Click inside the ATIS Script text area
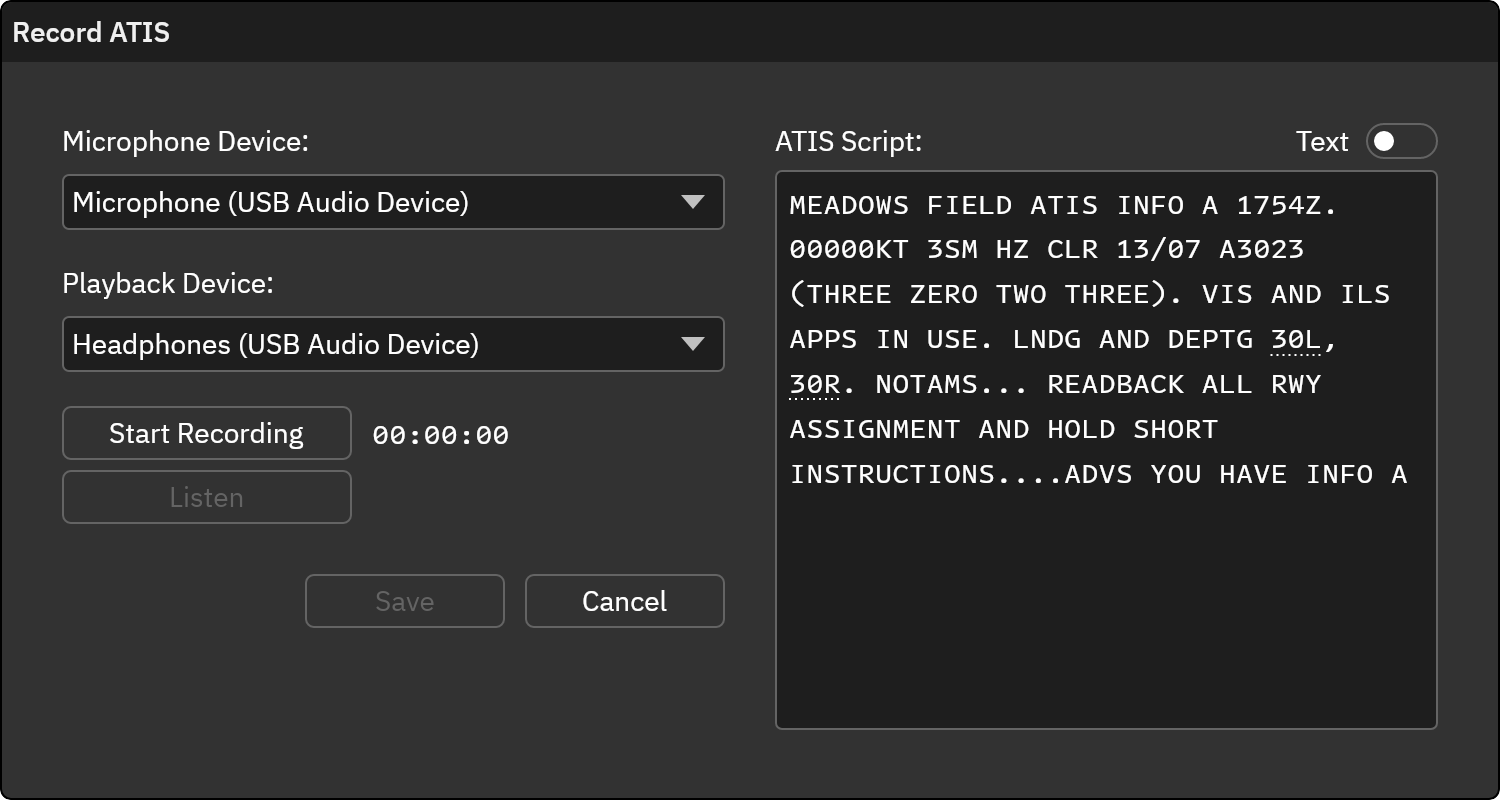The height and width of the screenshot is (800, 1500). coord(1106,450)
